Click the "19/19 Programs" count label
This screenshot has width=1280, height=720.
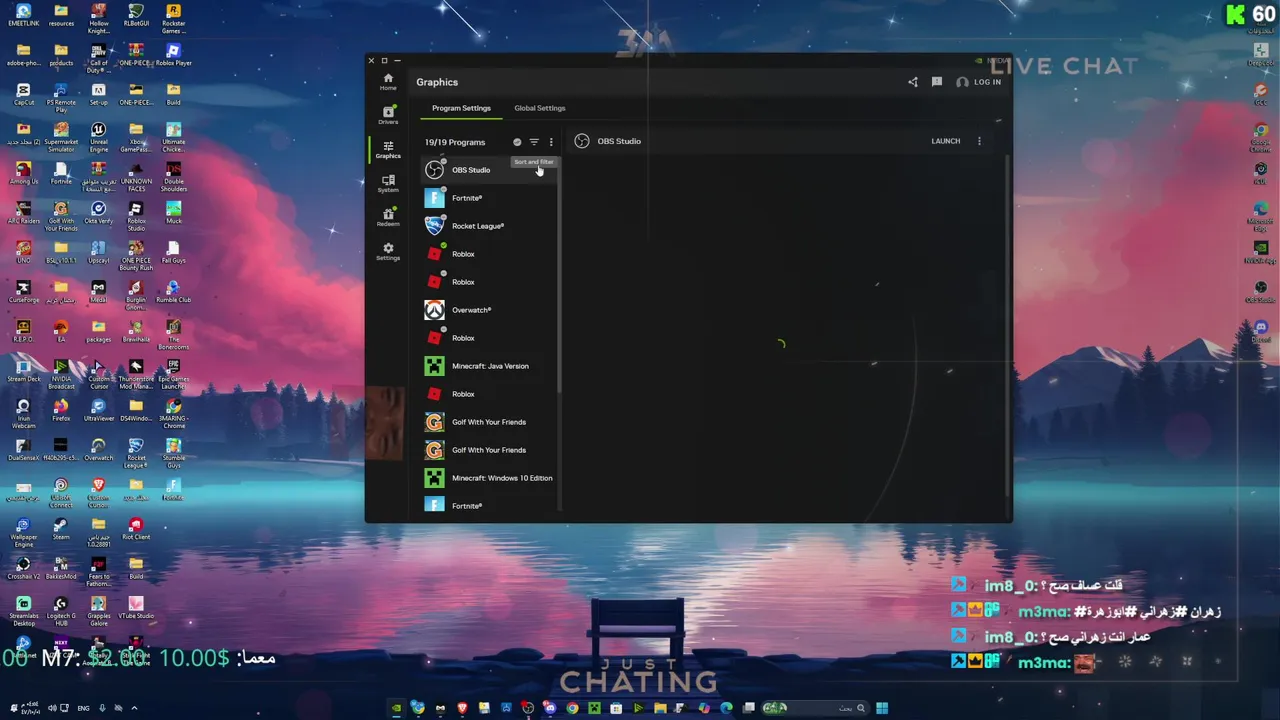click(455, 142)
